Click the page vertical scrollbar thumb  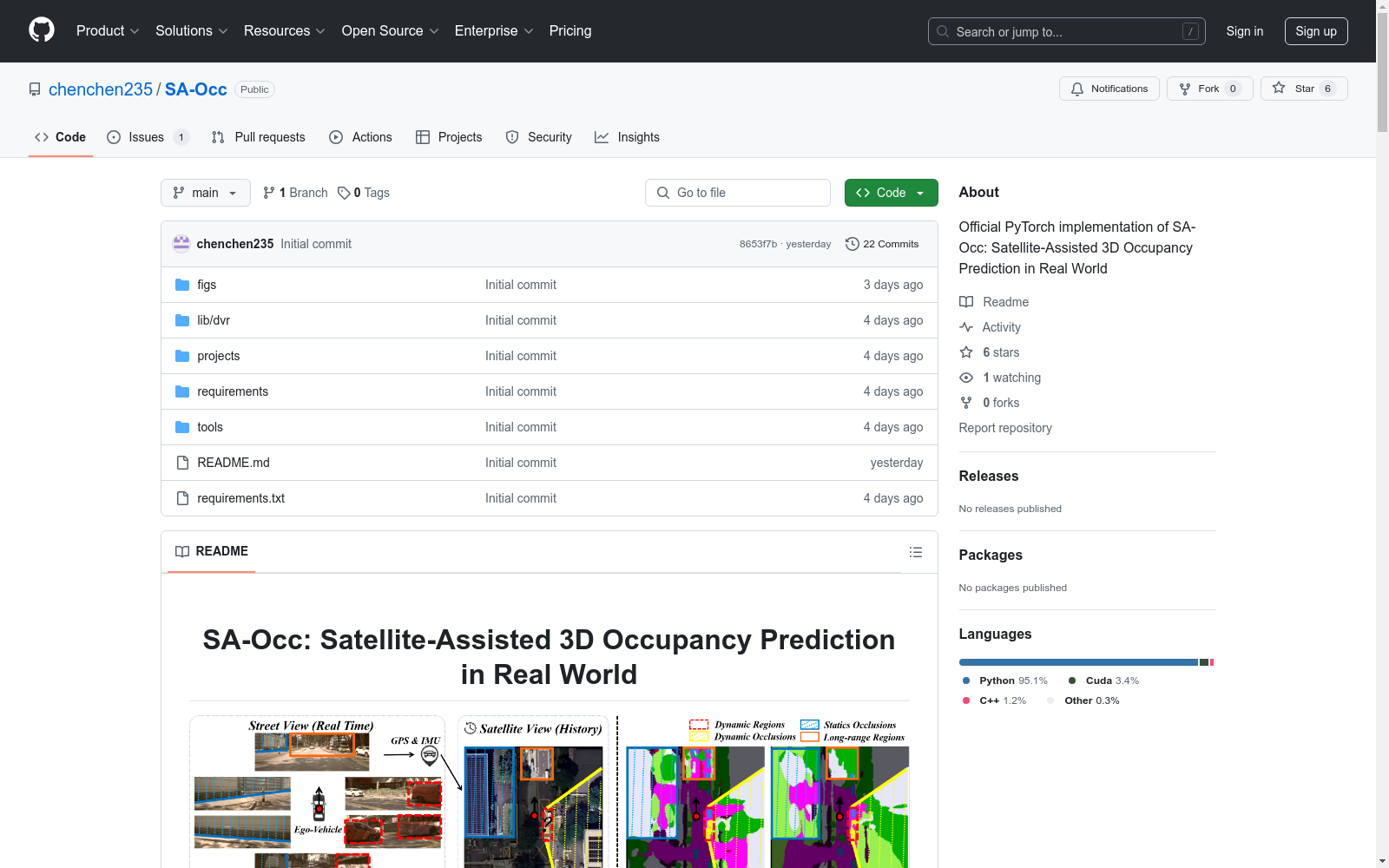click(1382, 71)
